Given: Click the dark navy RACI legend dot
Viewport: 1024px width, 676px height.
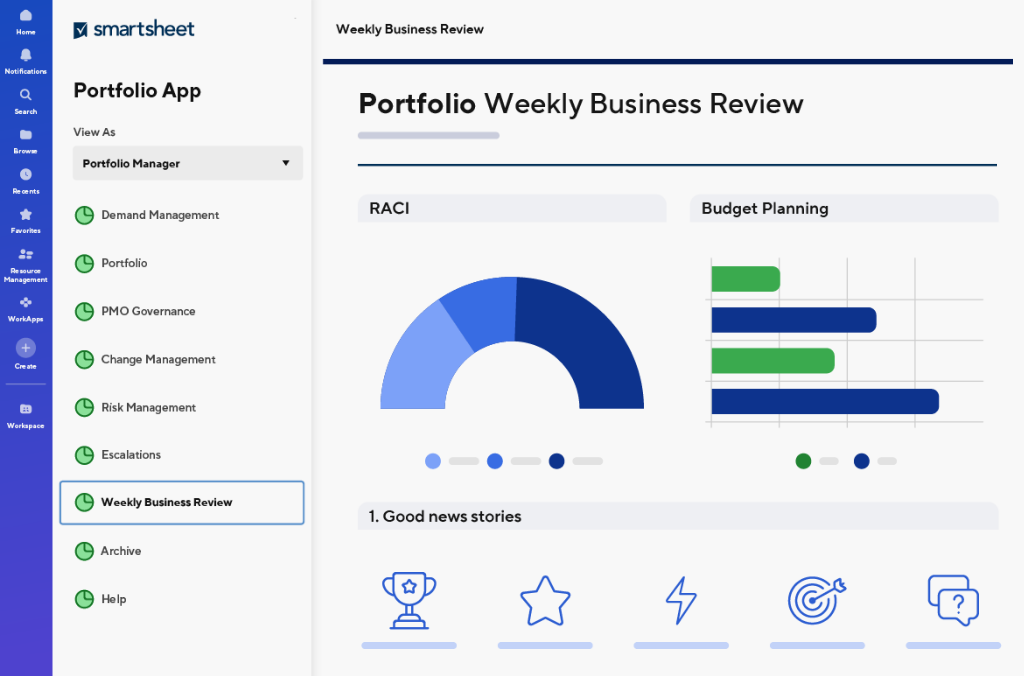Looking at the screenshot, I should pyautogui.click(x=556, y=461).
